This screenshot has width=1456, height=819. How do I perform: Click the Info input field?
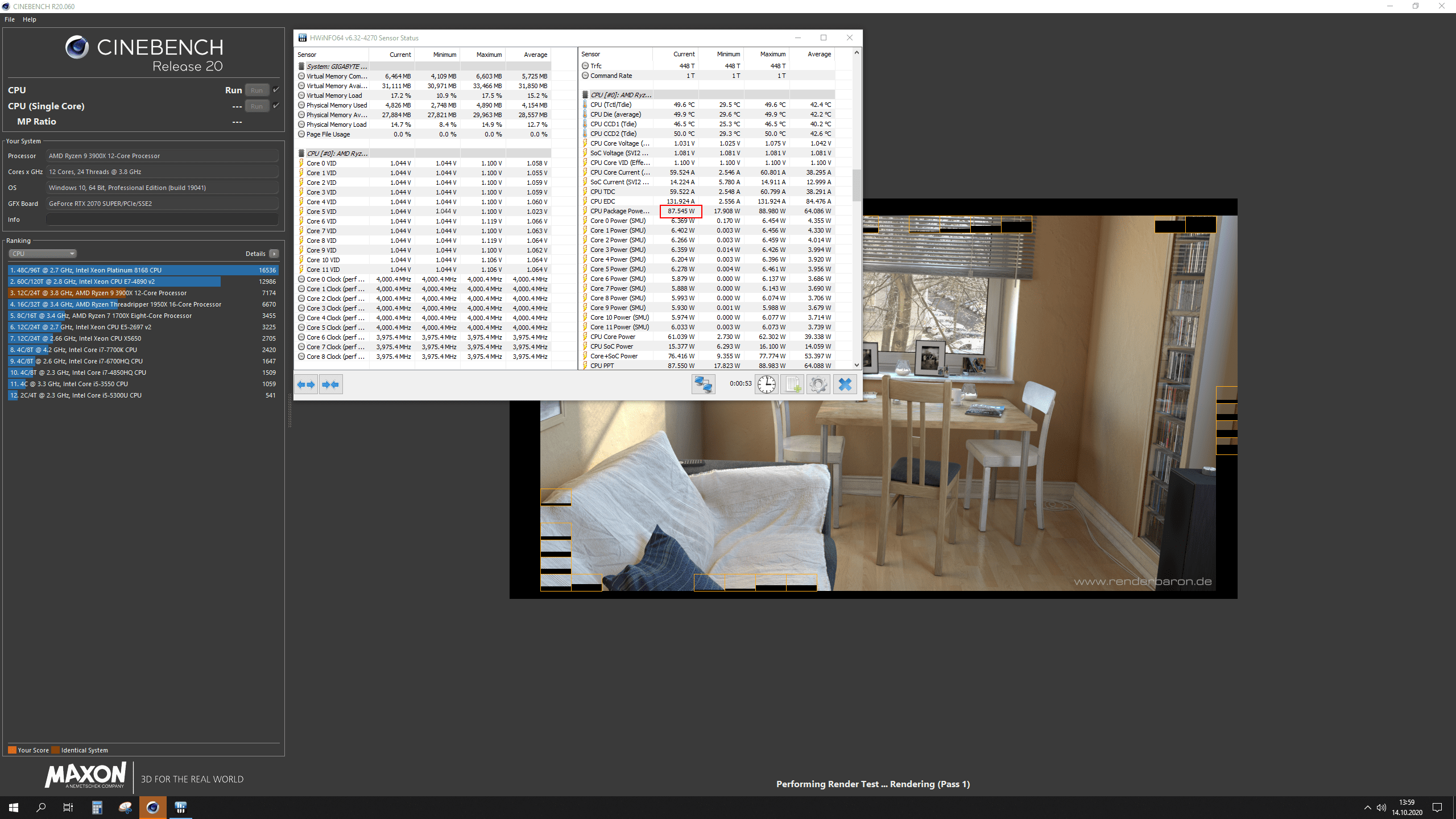click(162, 220)
